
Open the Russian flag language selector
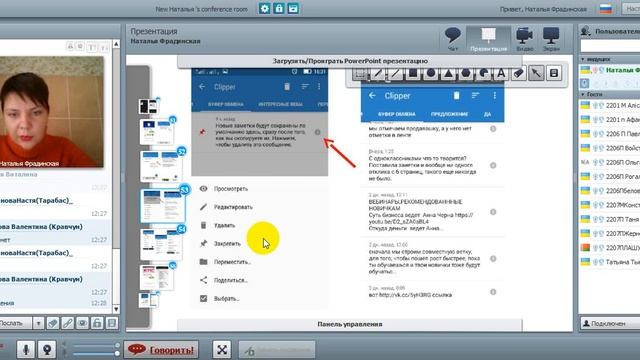(x=606, y=9)
